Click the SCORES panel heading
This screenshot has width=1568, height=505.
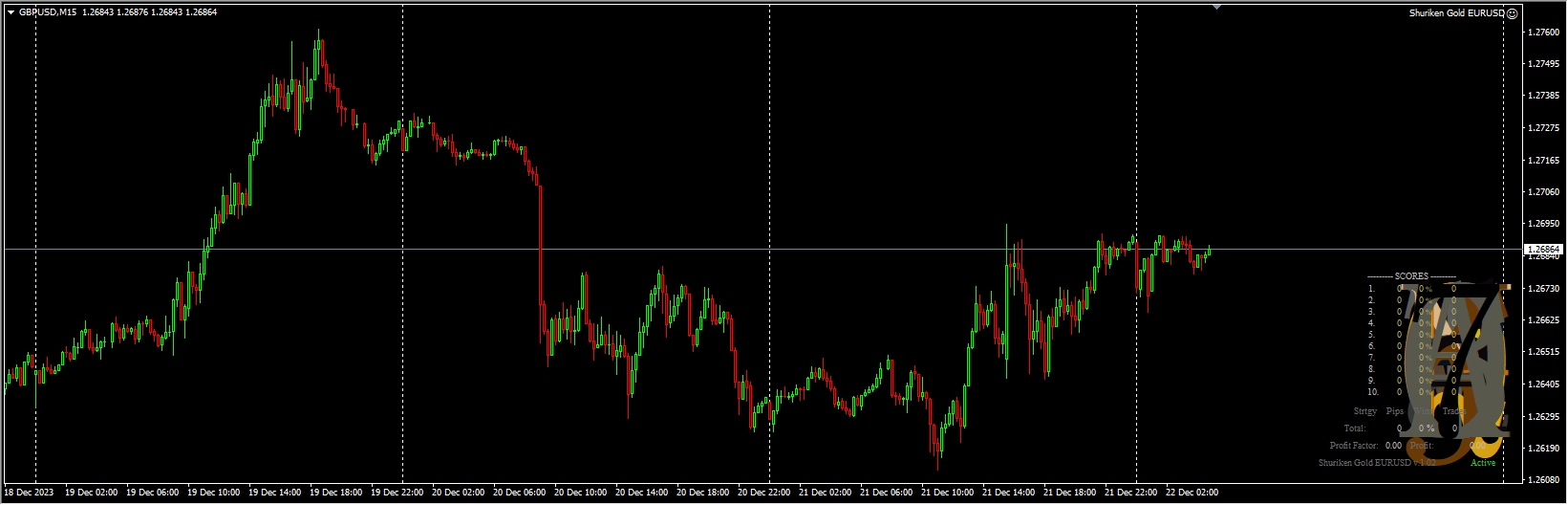tap(1411, 276)
